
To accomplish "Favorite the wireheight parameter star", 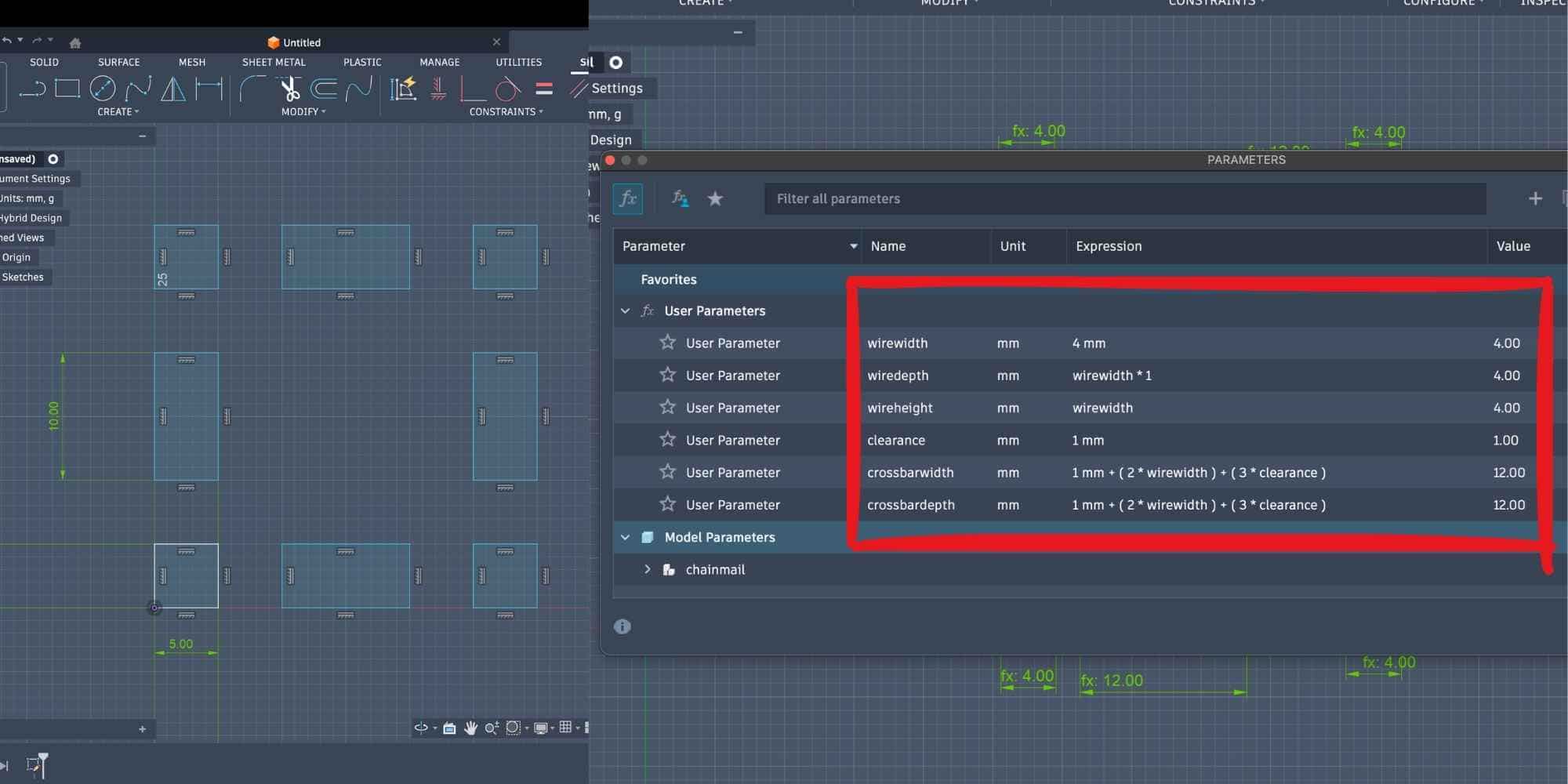I will 667,407.
